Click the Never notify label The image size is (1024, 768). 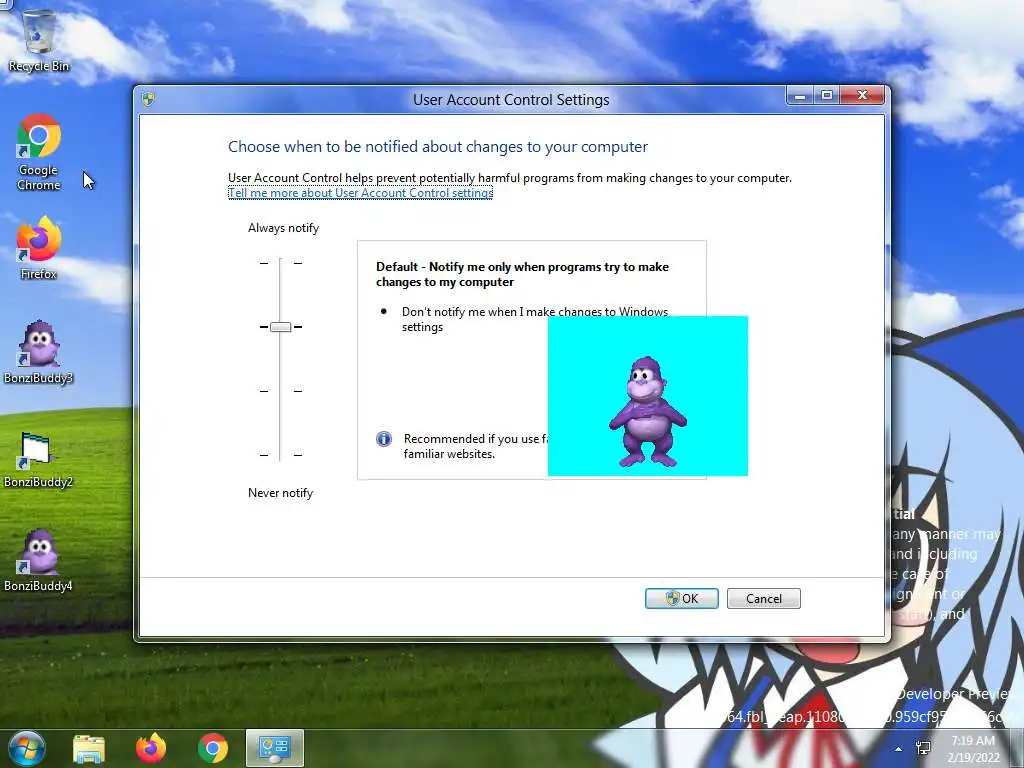pyautogui.click(x=280, y=493)
